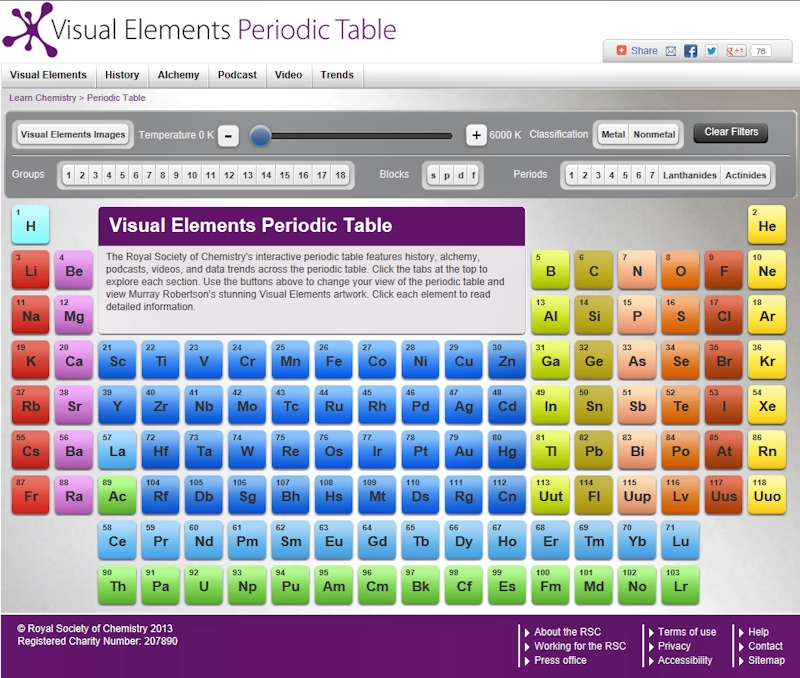Open the Accessibility footer link
This screenshot has height=678, width=800.
pos(685,660)
